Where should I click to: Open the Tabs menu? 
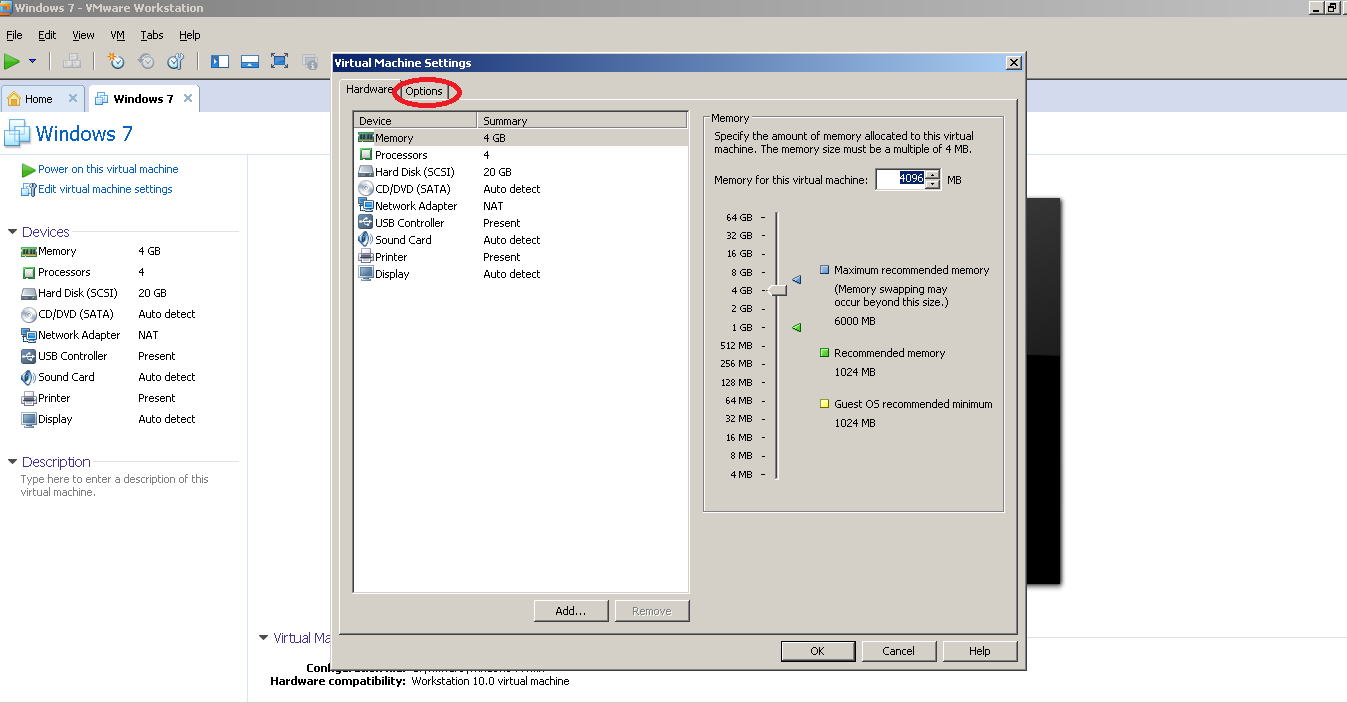[151, 35]
